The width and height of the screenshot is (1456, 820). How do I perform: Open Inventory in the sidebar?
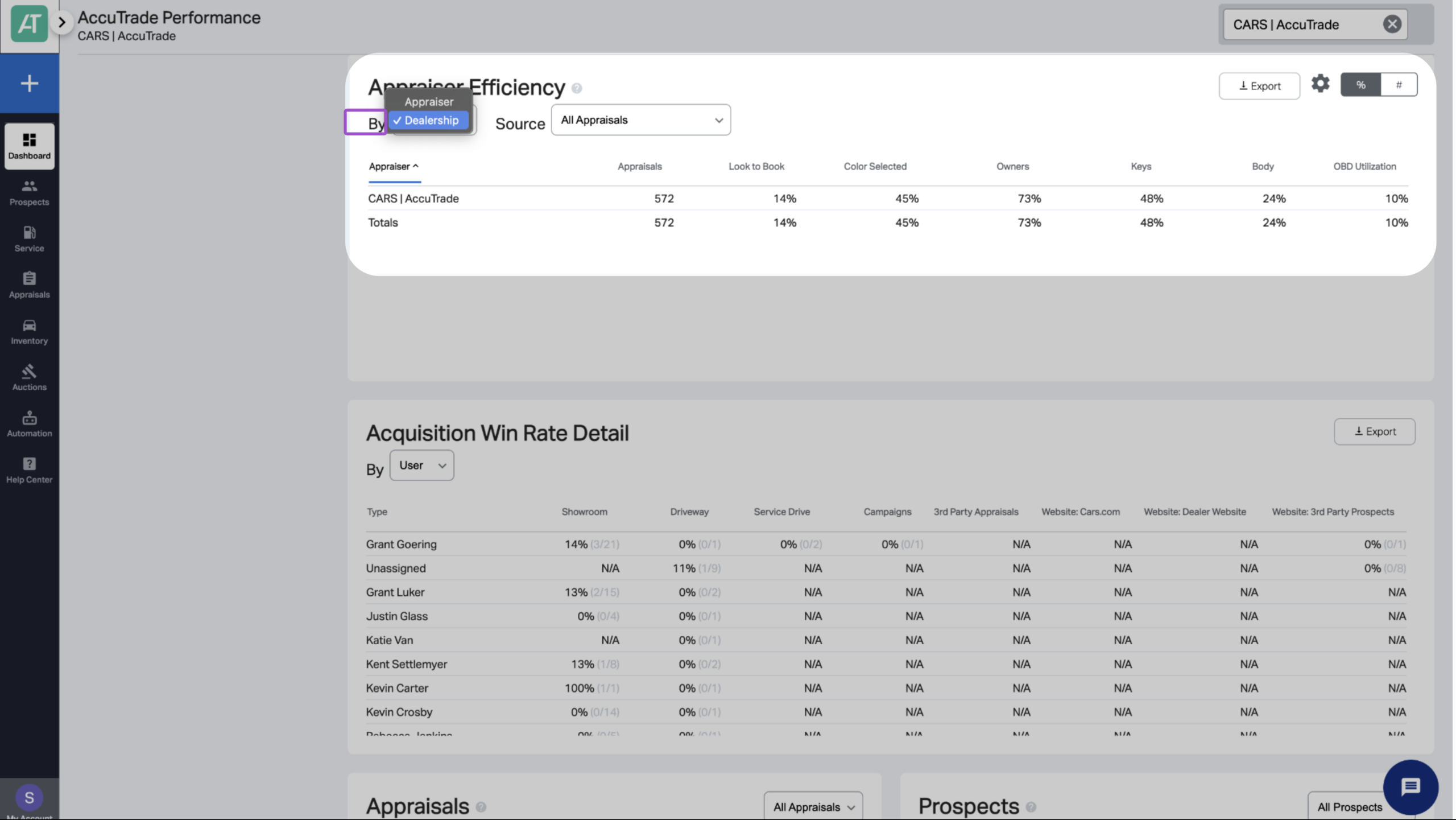point(29,332)
